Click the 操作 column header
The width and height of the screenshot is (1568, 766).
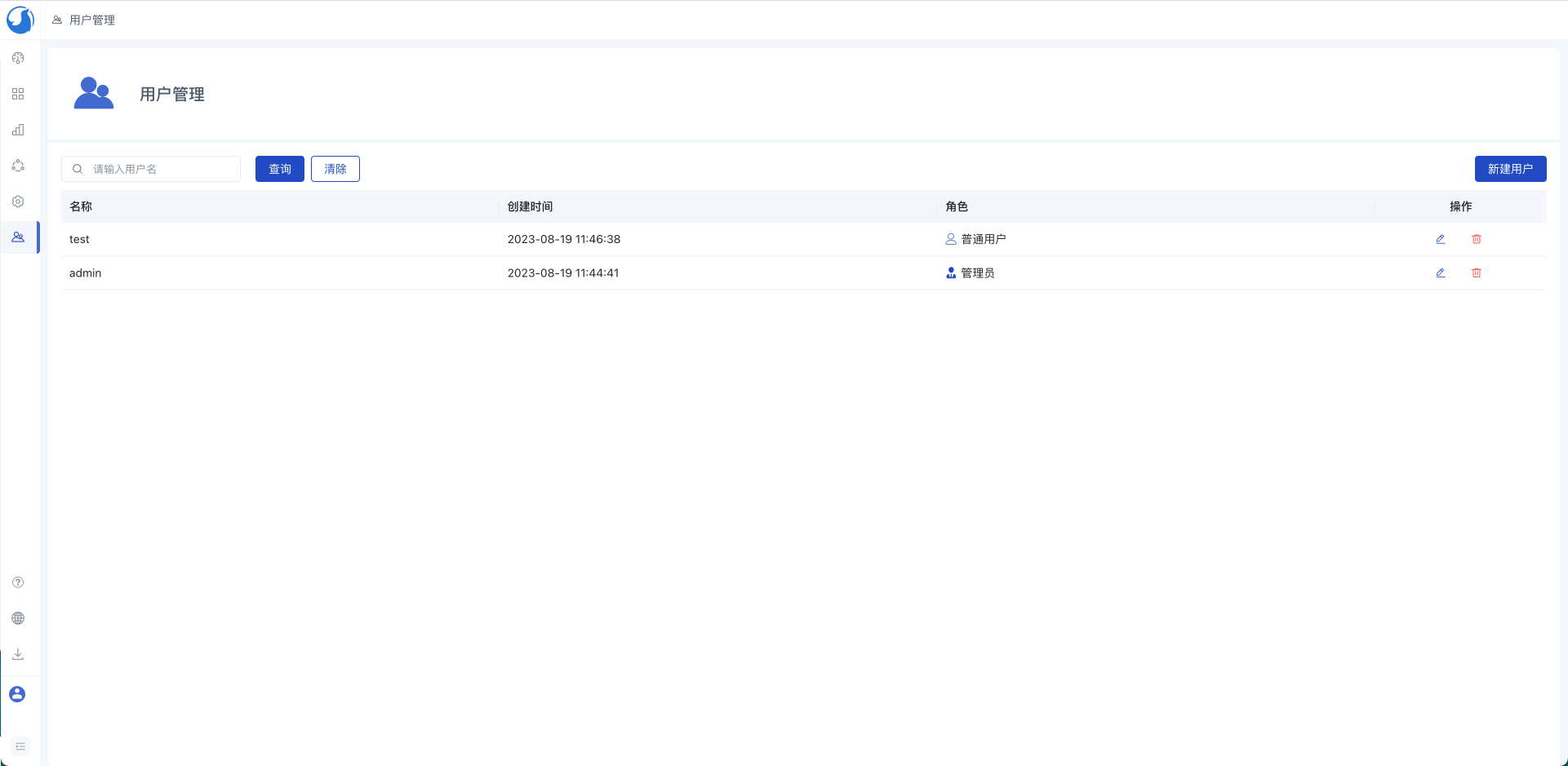pos(1460,206)
